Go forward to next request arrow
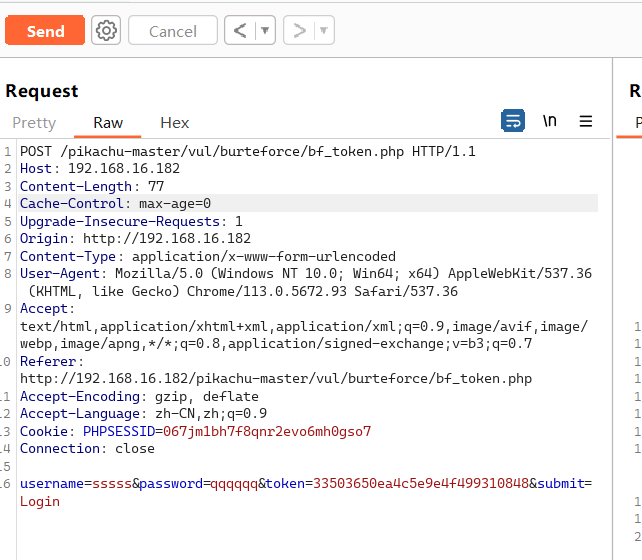 299,30
